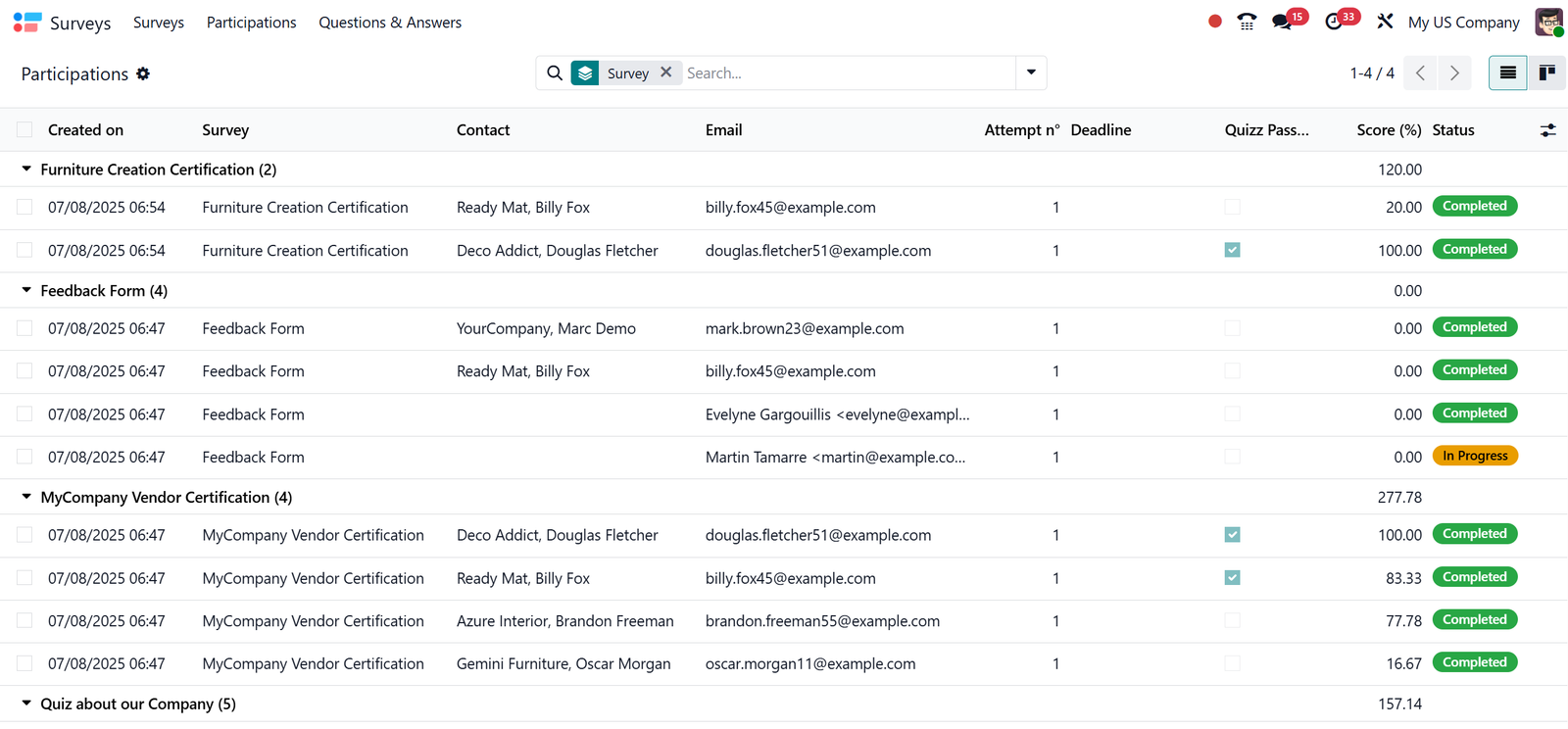Image resolution: width=1568 pixels, height=729 pixels.
Task: Click the red recording indicator icon
Action: (x=1215, y=21)
